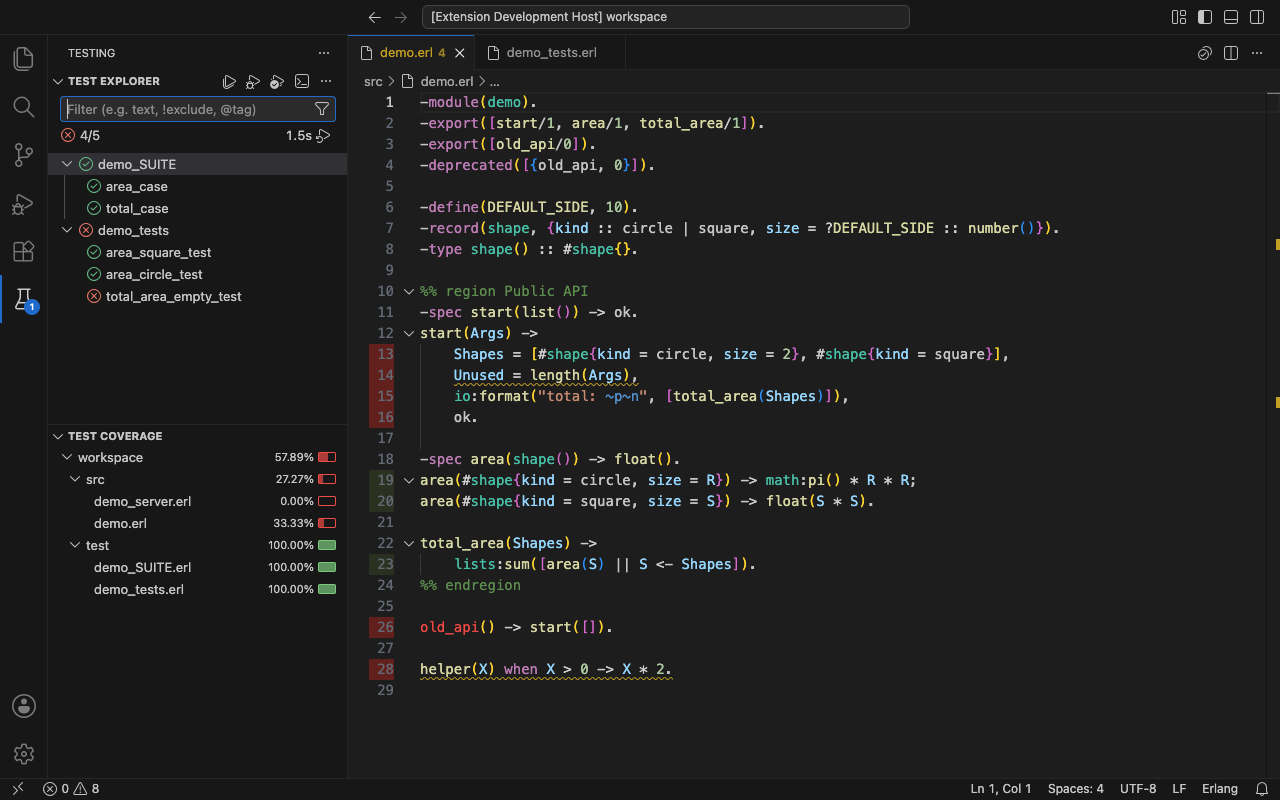Collapse workspace coverage node
The height and width of the screenshot is (800, 1280).
tap(67, 457)
